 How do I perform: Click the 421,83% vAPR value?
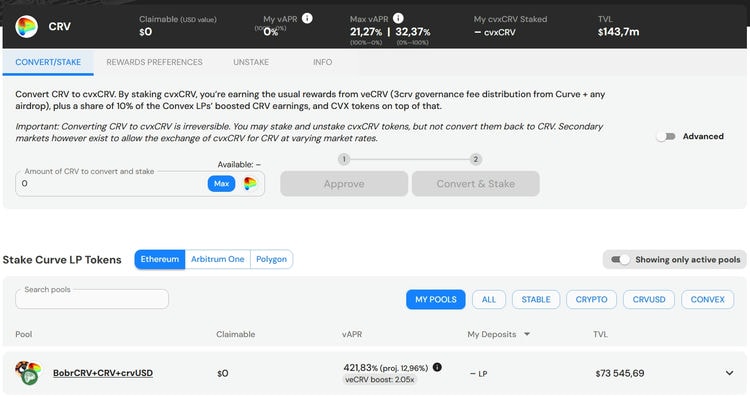(x=360, y=367)
